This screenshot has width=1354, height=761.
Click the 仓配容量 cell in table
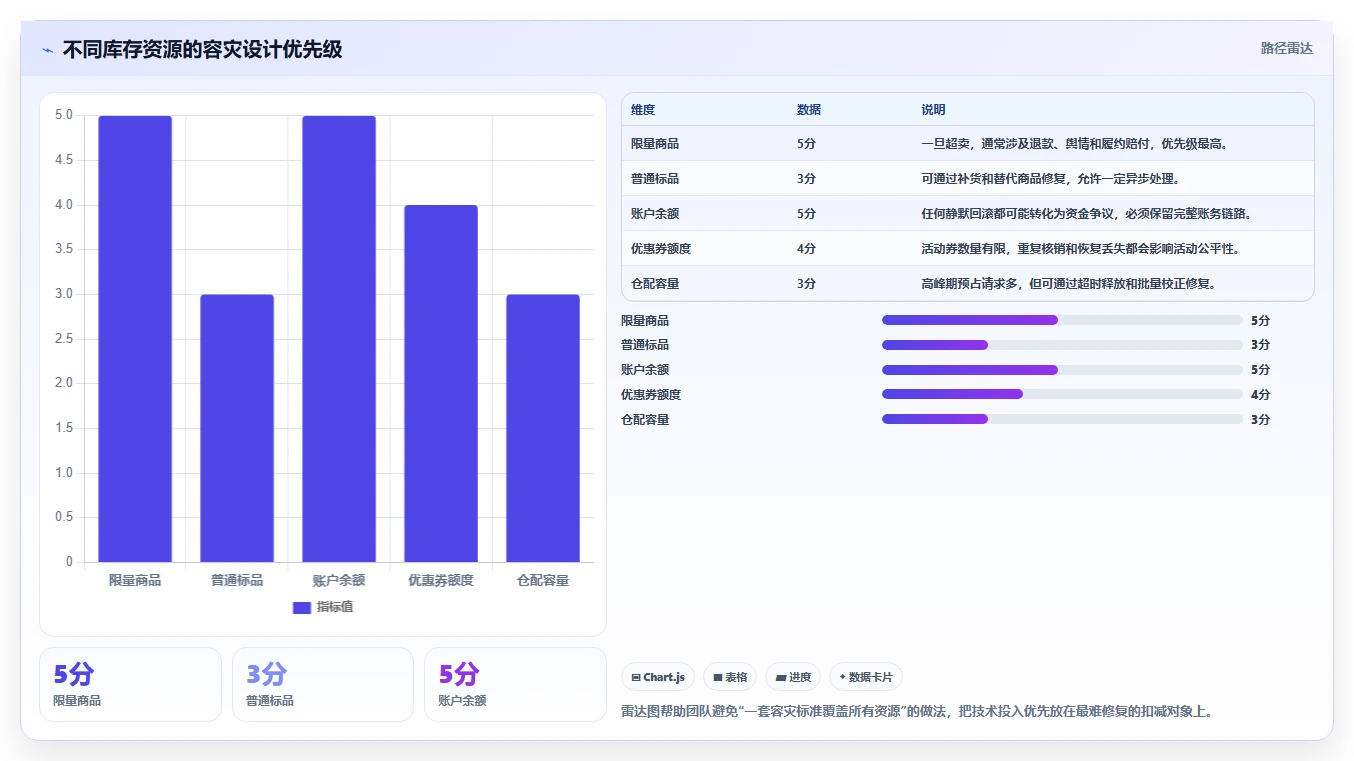coord(655,284)
